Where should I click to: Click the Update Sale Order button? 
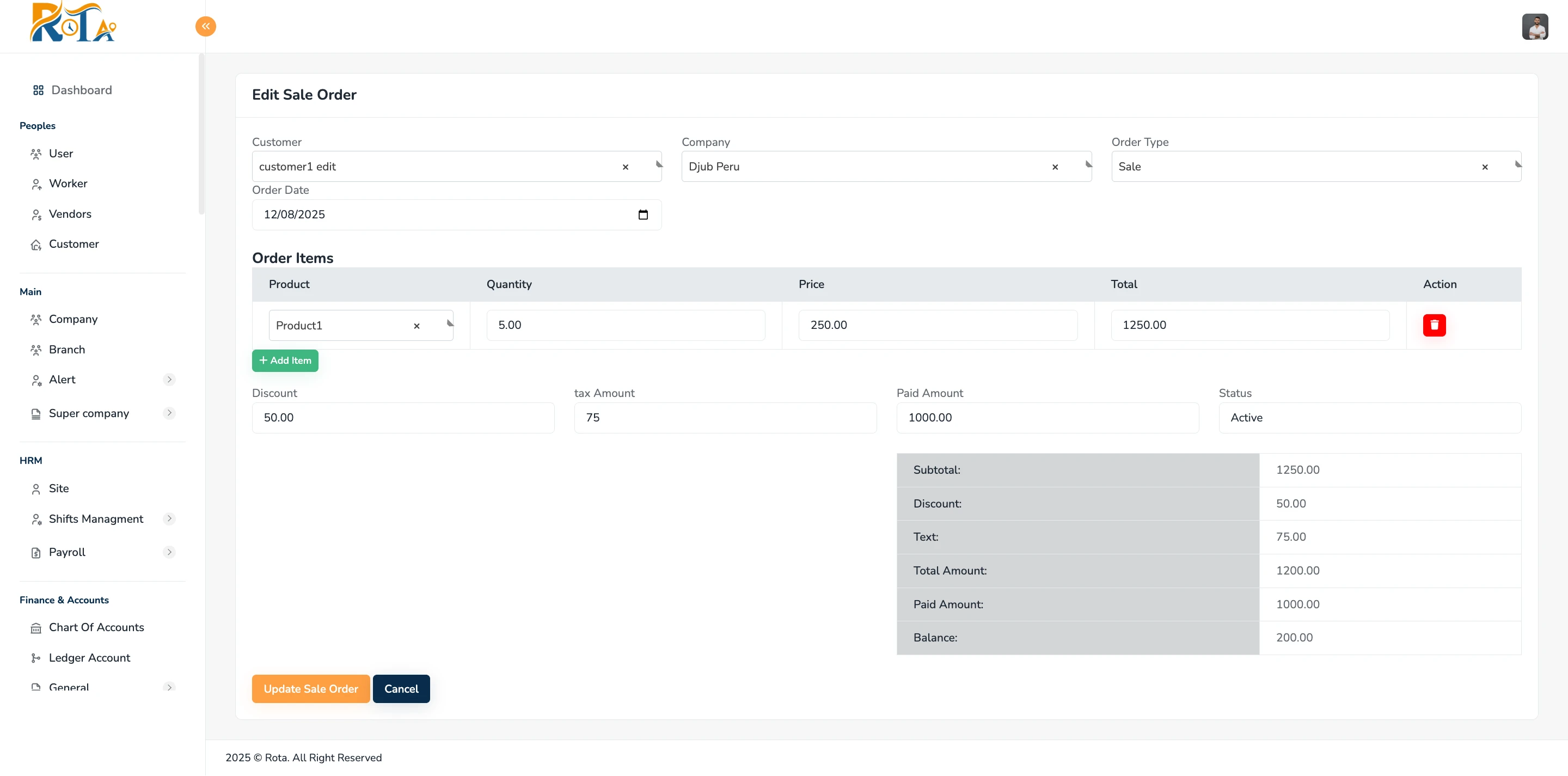[310, 689]
